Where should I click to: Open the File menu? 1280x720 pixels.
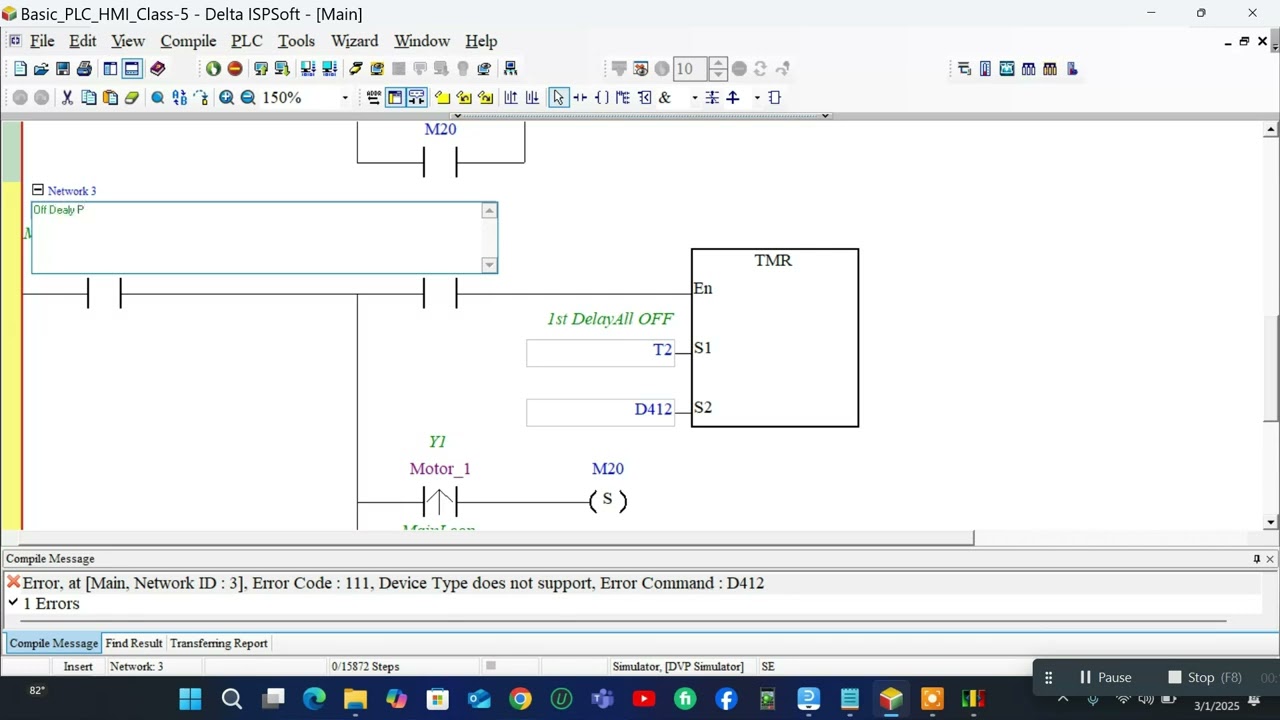tap(42, 41)
